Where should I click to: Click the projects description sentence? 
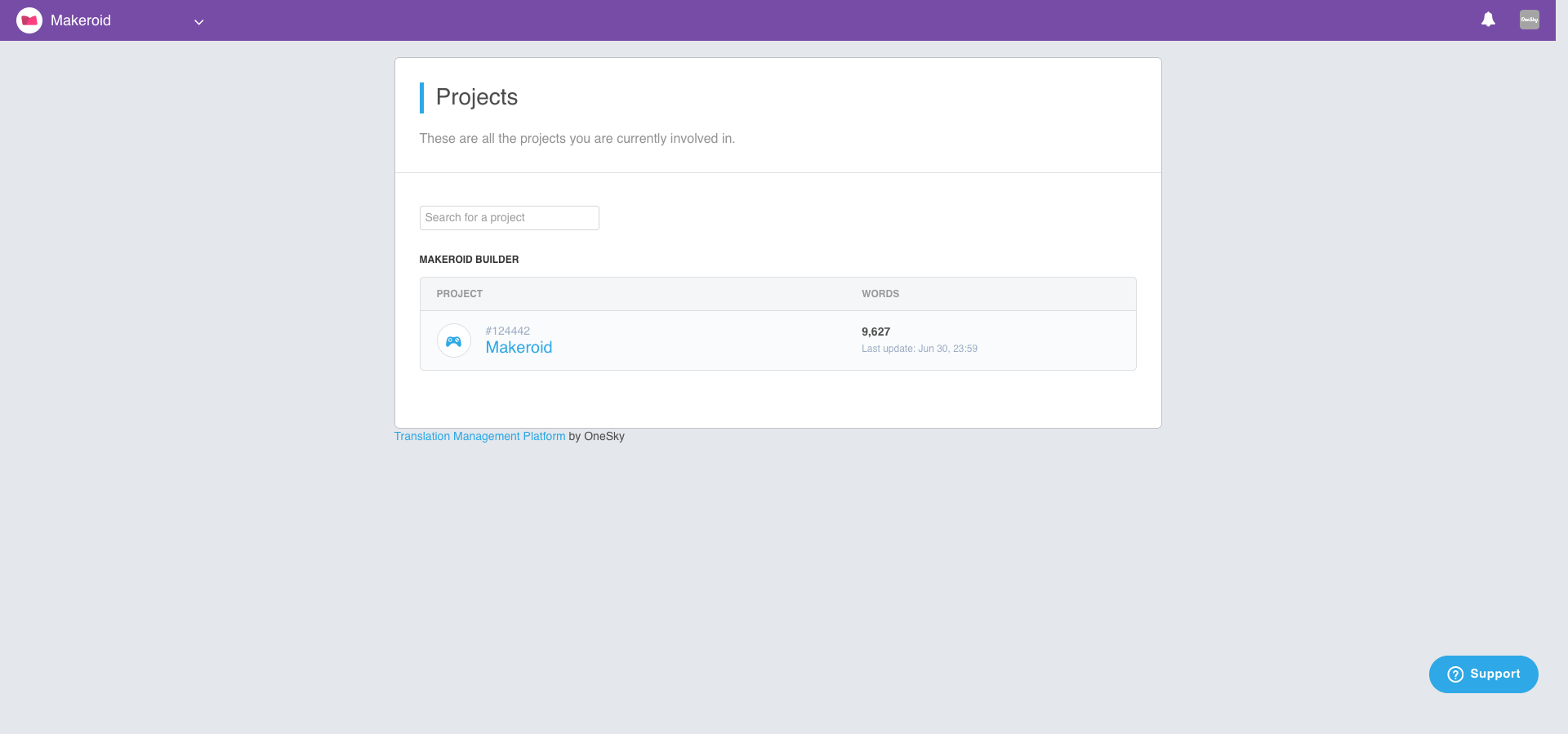(577, 139)
